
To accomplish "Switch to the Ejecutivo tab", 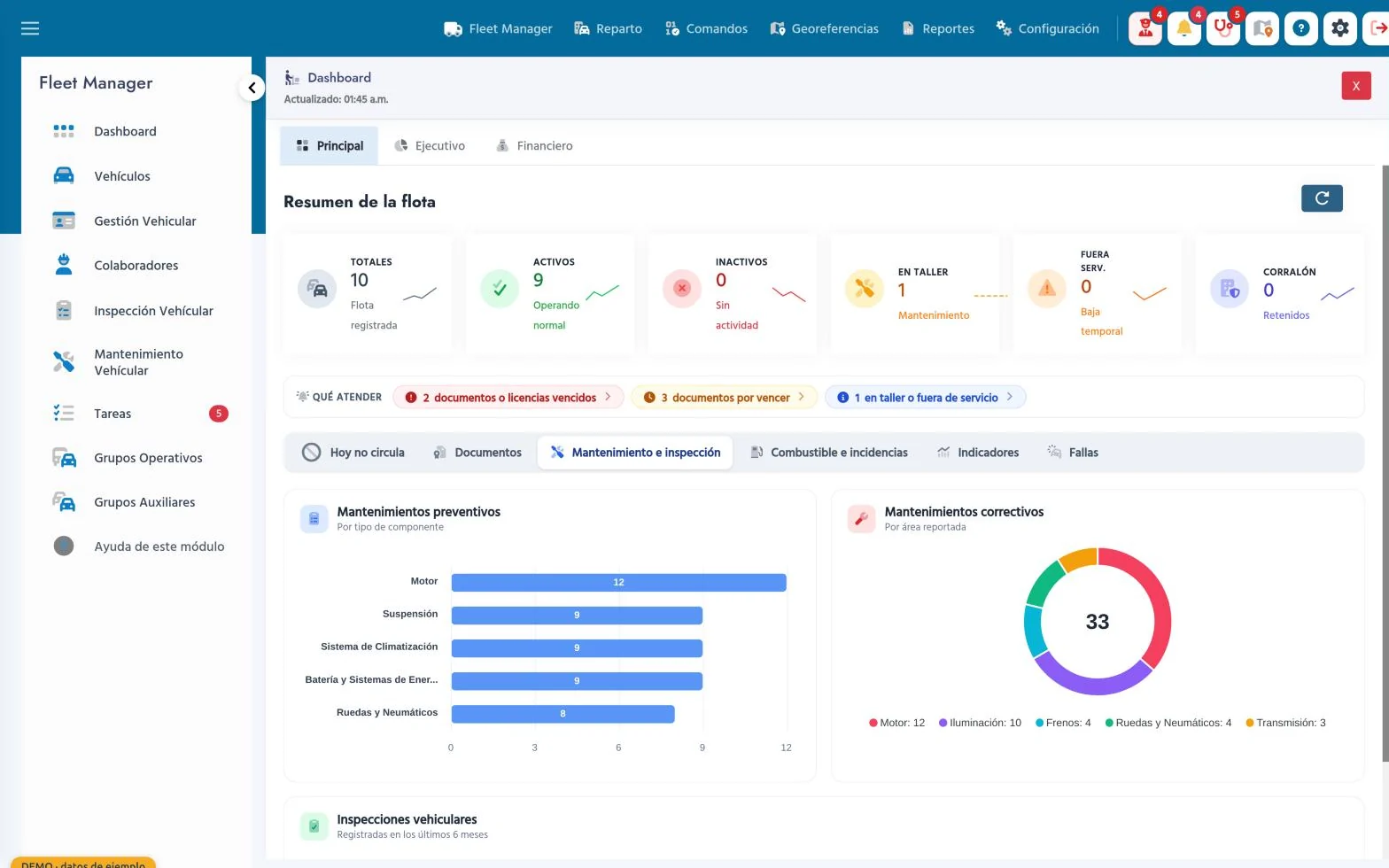I will pos(430,146).
